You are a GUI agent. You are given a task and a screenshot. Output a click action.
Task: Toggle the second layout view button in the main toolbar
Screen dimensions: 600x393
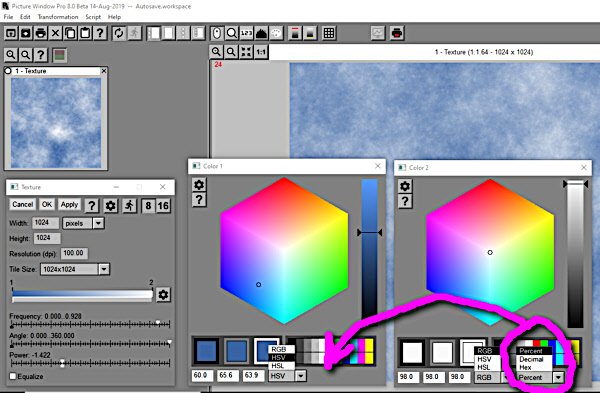[x=168, y=33]
